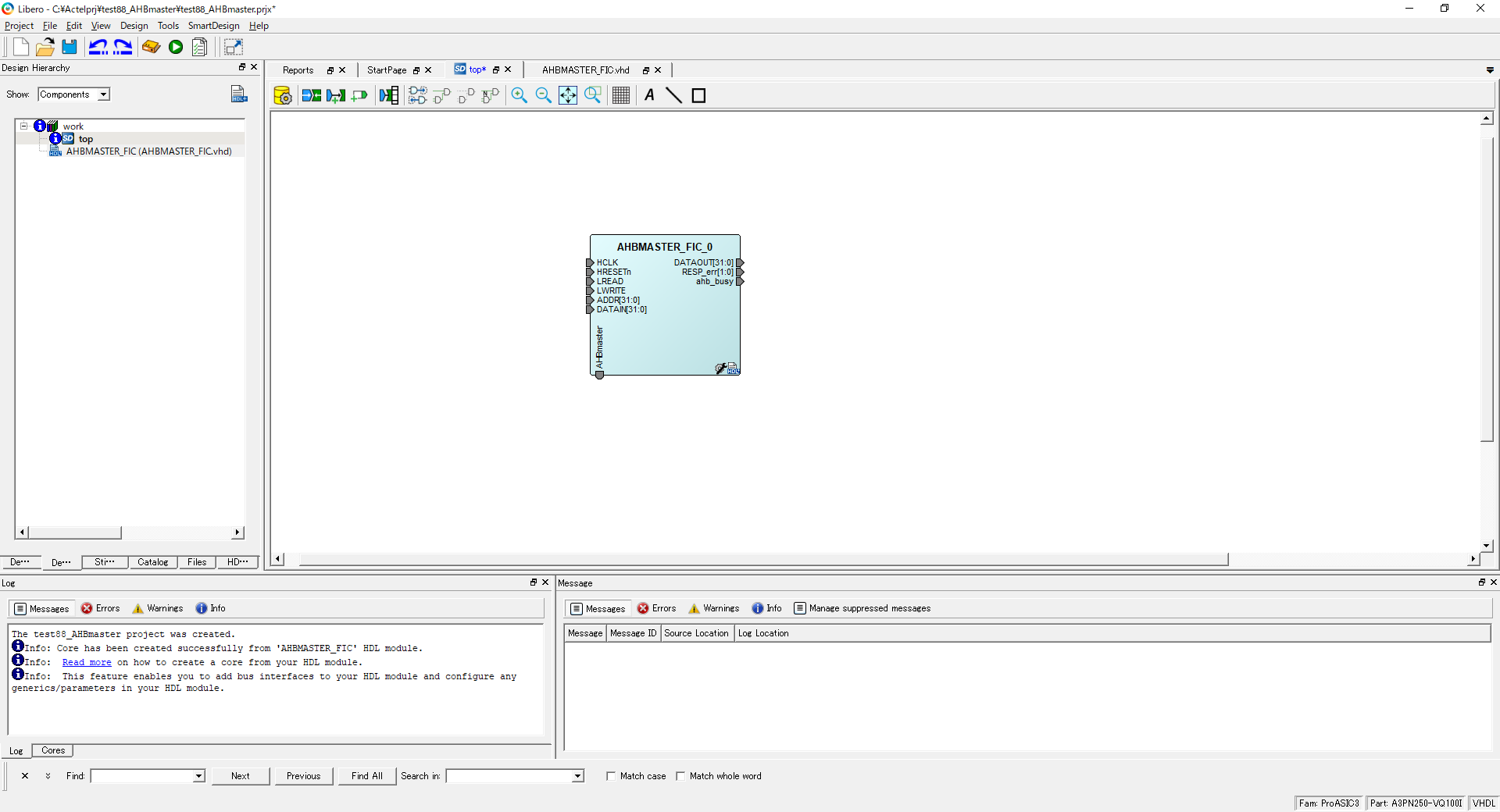Viewport: 1500px width, 812px height.
Task: Open the SmartDesign menu
Action: 213,26
